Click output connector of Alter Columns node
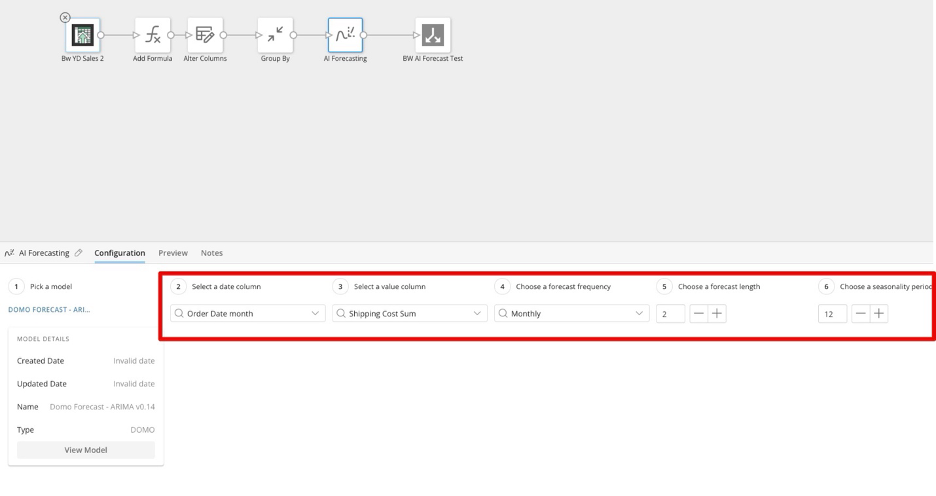Image resolution: width=936 pixels, height=496 pixels. coord(223,35)
